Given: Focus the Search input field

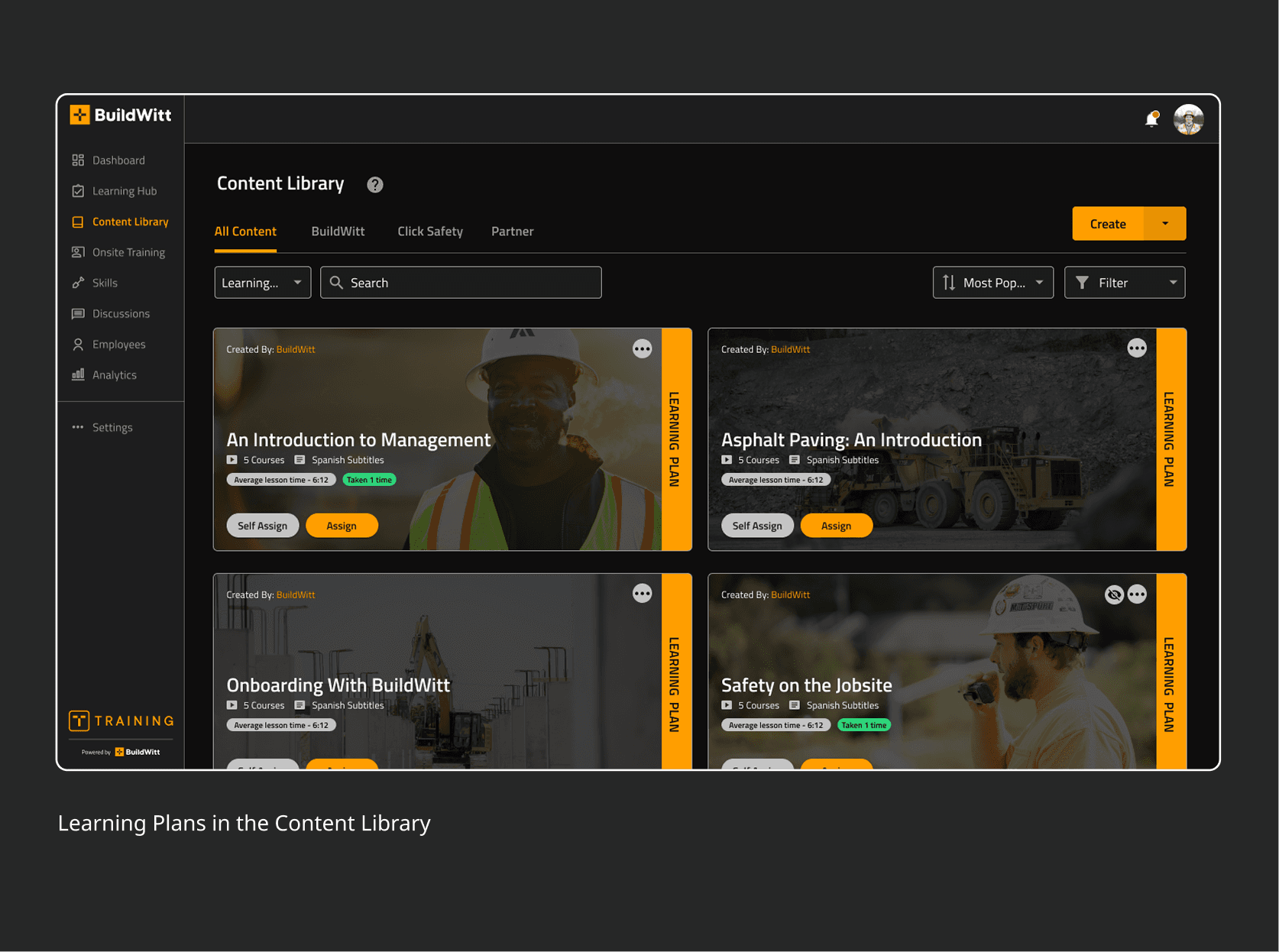Looking at the screenshot, I should pos(461,283).
